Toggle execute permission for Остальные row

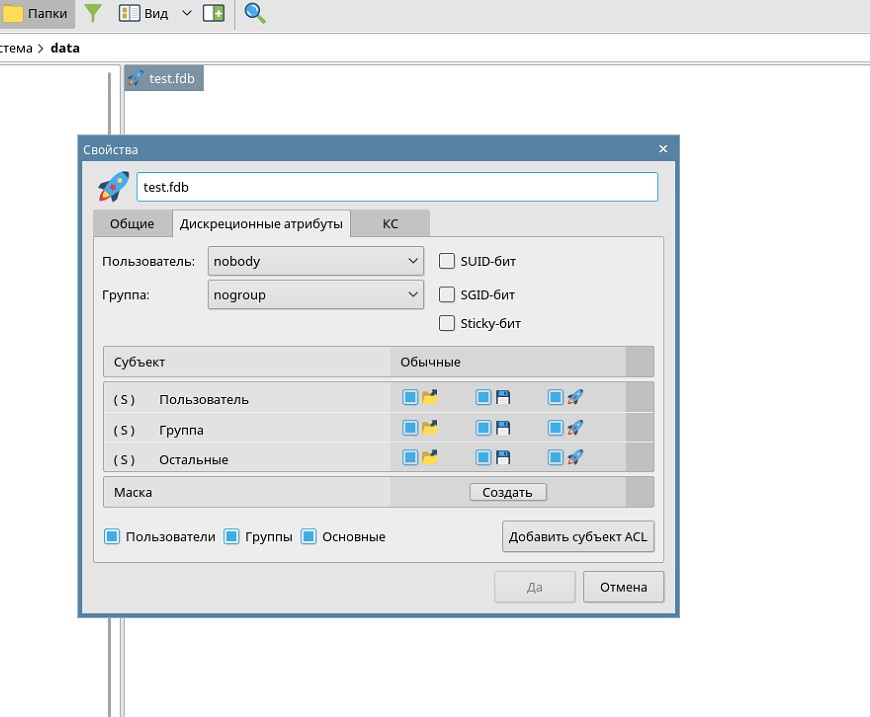click(556, 459)
